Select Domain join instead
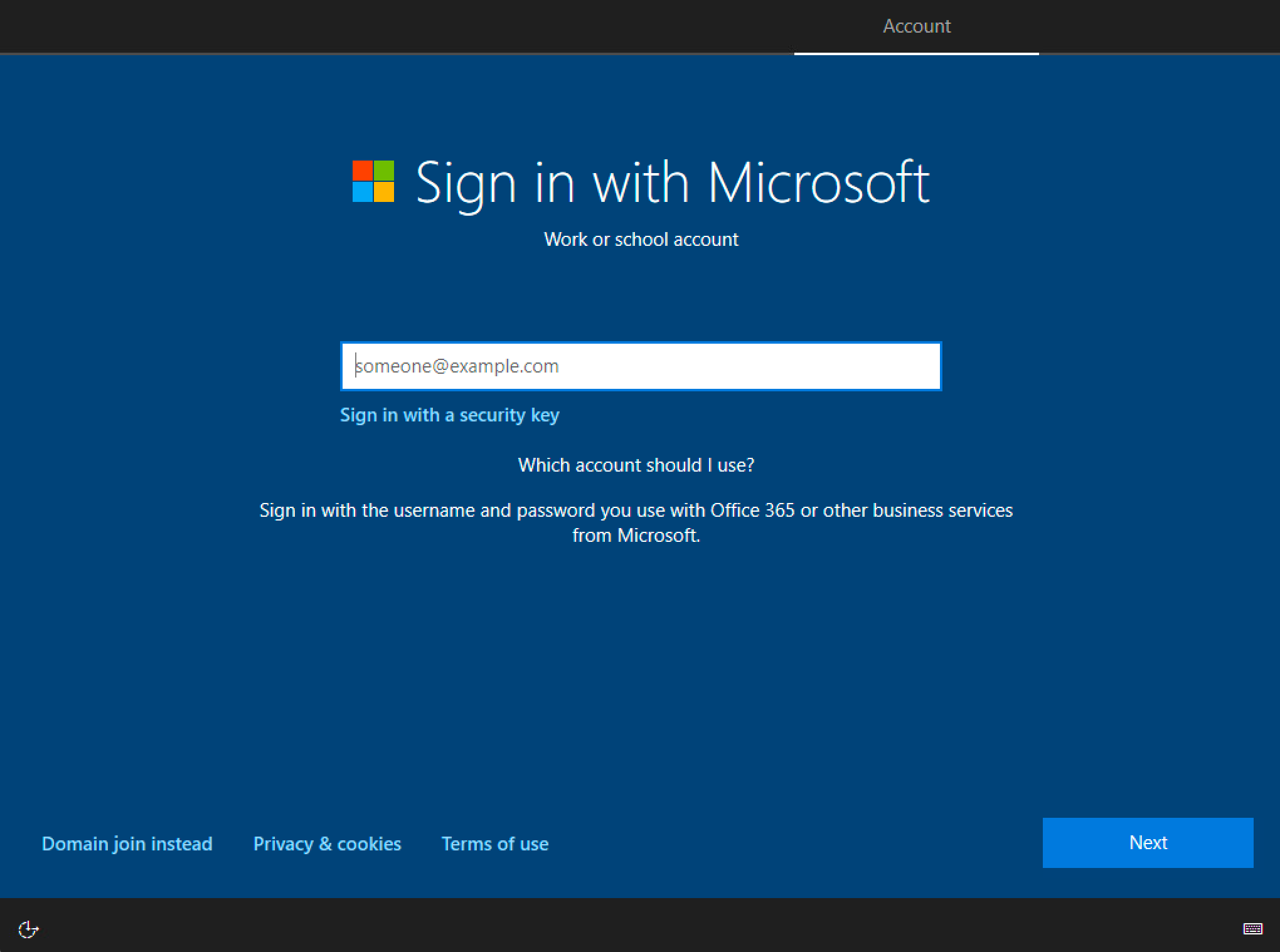Image resolution: width=1280 pixels, height=952 pixels. [127, 844]
